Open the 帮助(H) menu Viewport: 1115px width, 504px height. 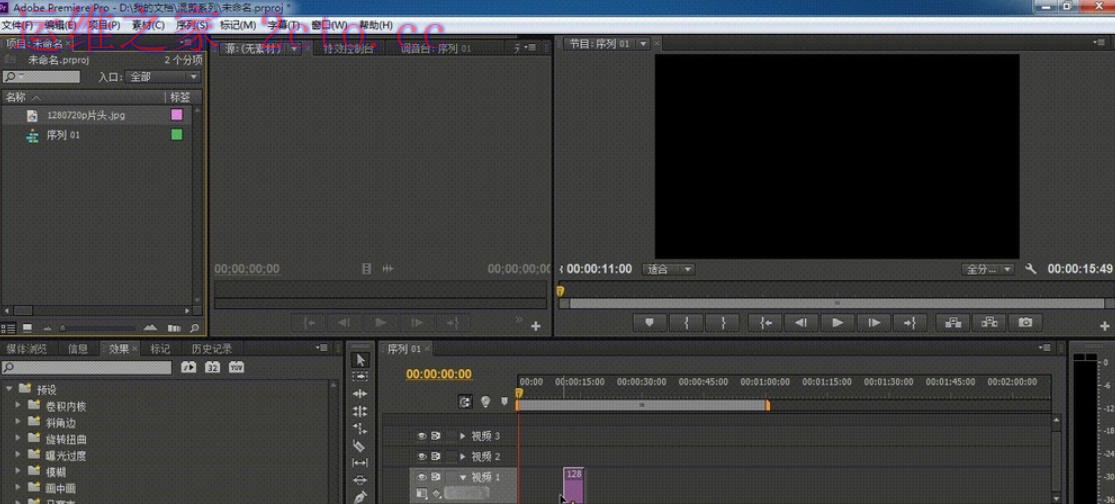point(375,25)
